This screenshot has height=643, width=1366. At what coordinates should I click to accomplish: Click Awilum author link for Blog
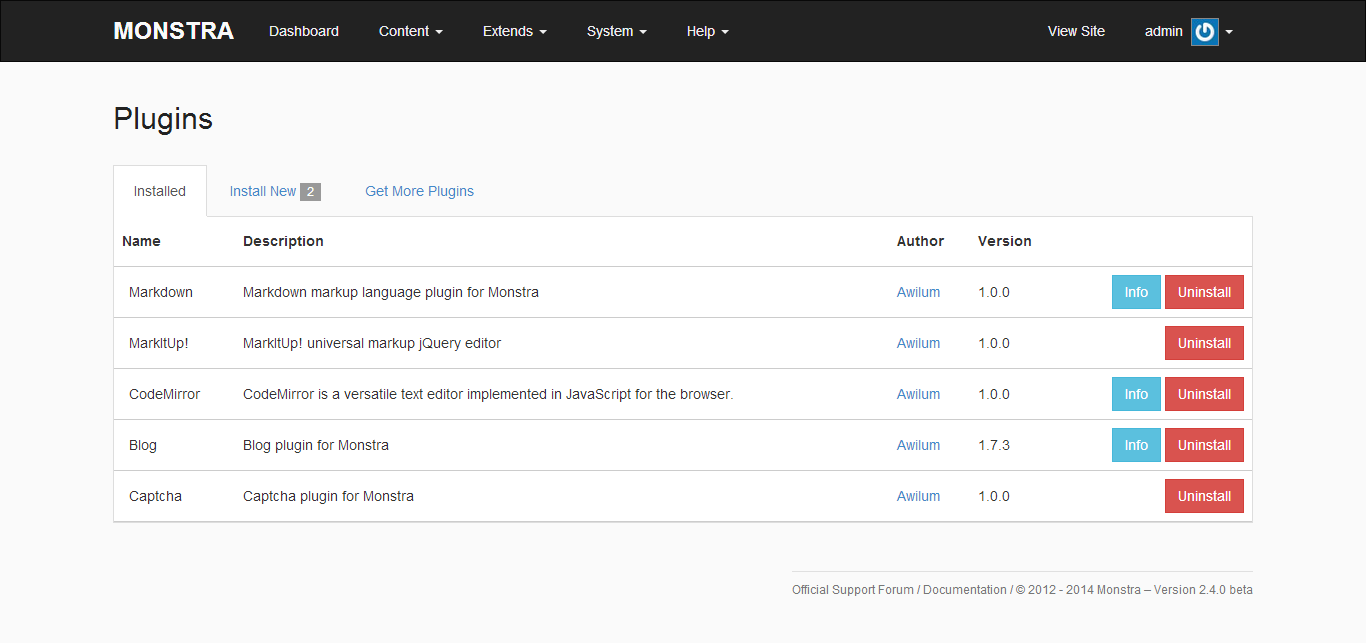tap(918, 445)
